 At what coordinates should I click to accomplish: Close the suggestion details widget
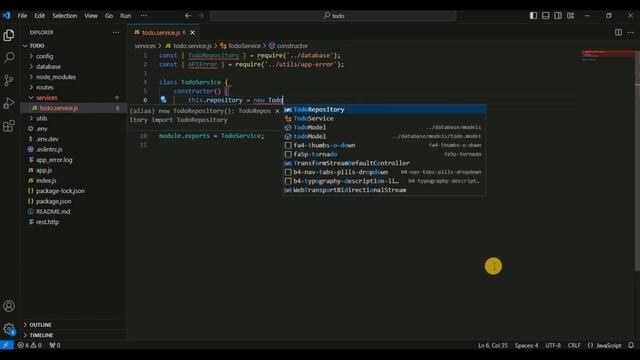click(277, 111)
